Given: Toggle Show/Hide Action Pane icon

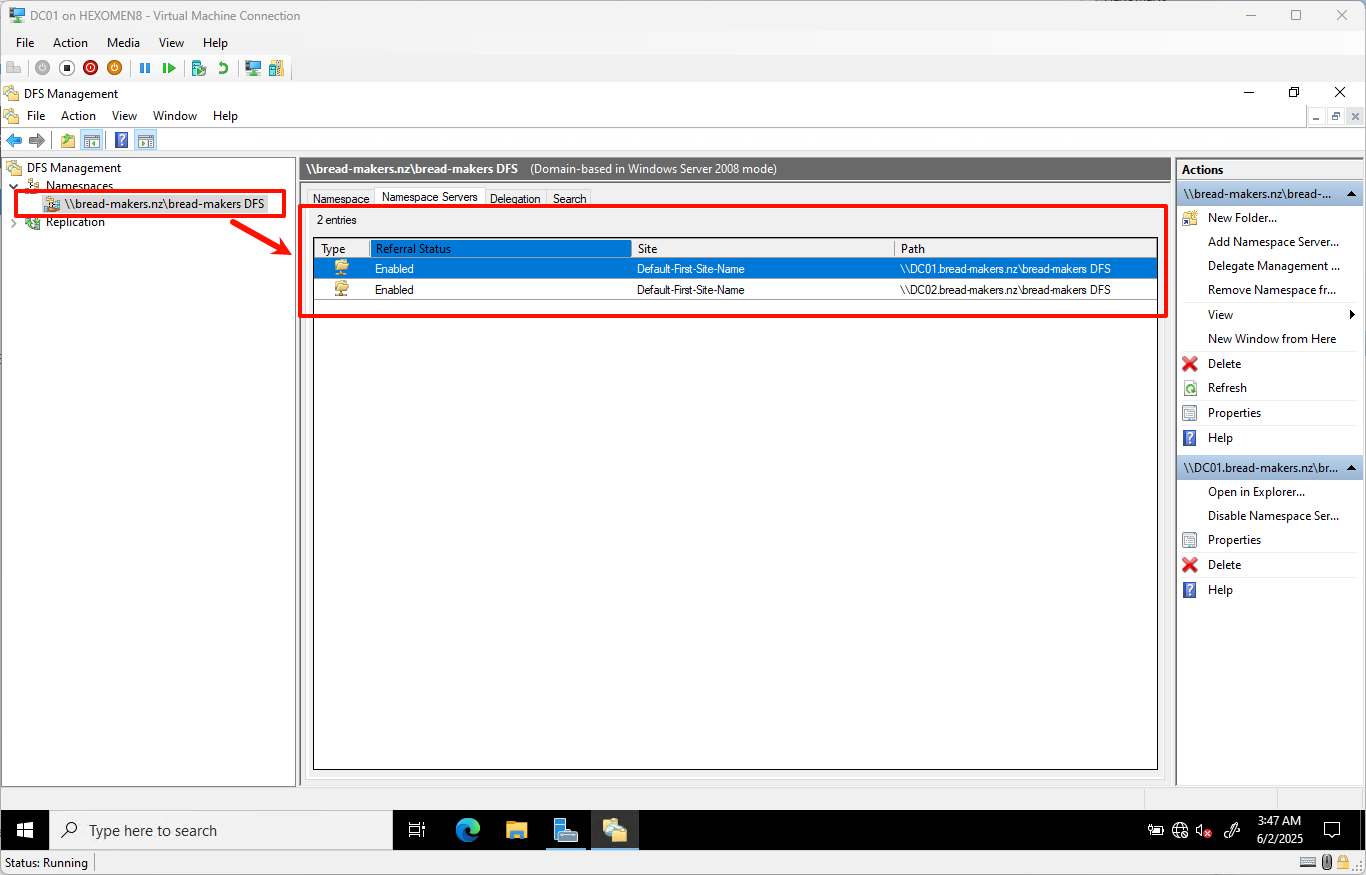Looking at the screenshot, I should 146,140.
